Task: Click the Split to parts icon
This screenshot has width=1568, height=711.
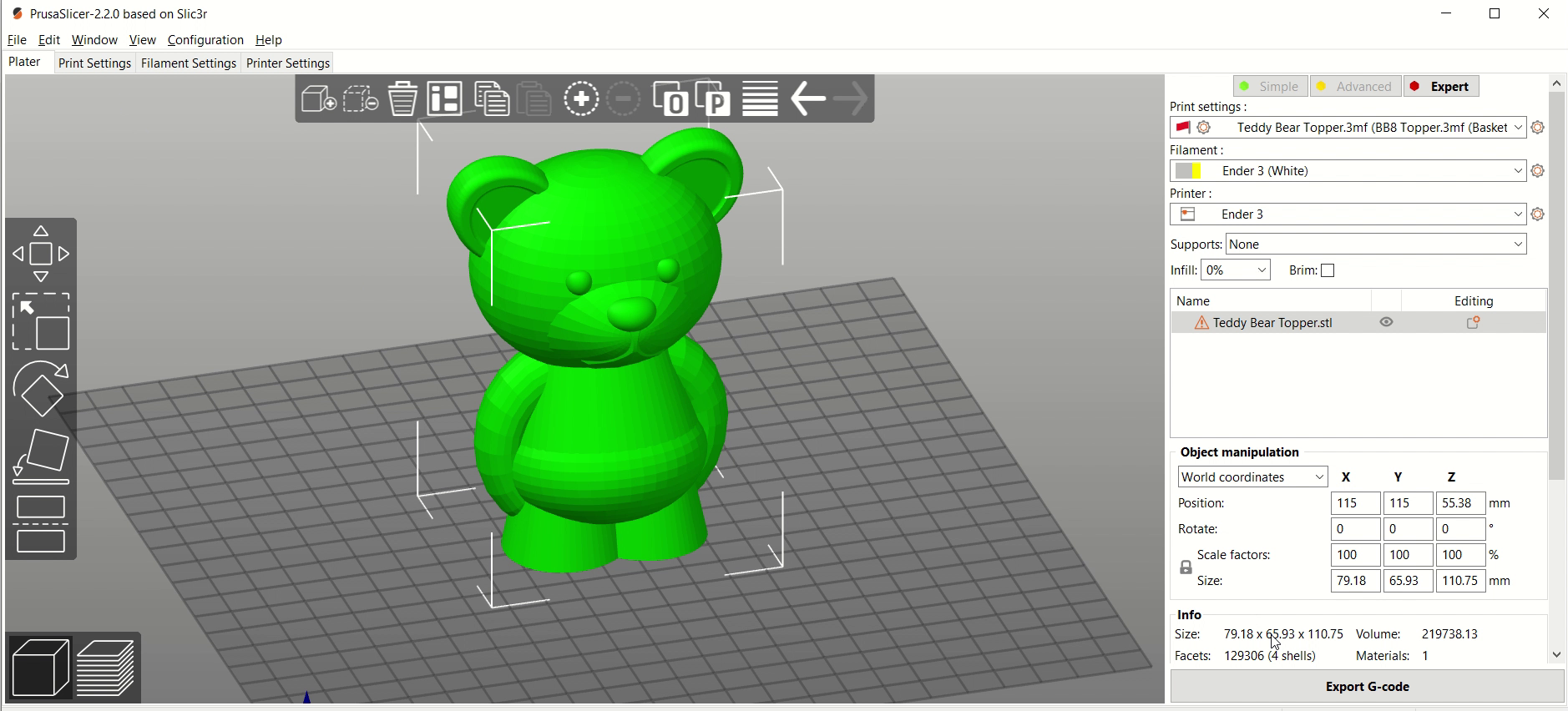Action: pos(713,98)
